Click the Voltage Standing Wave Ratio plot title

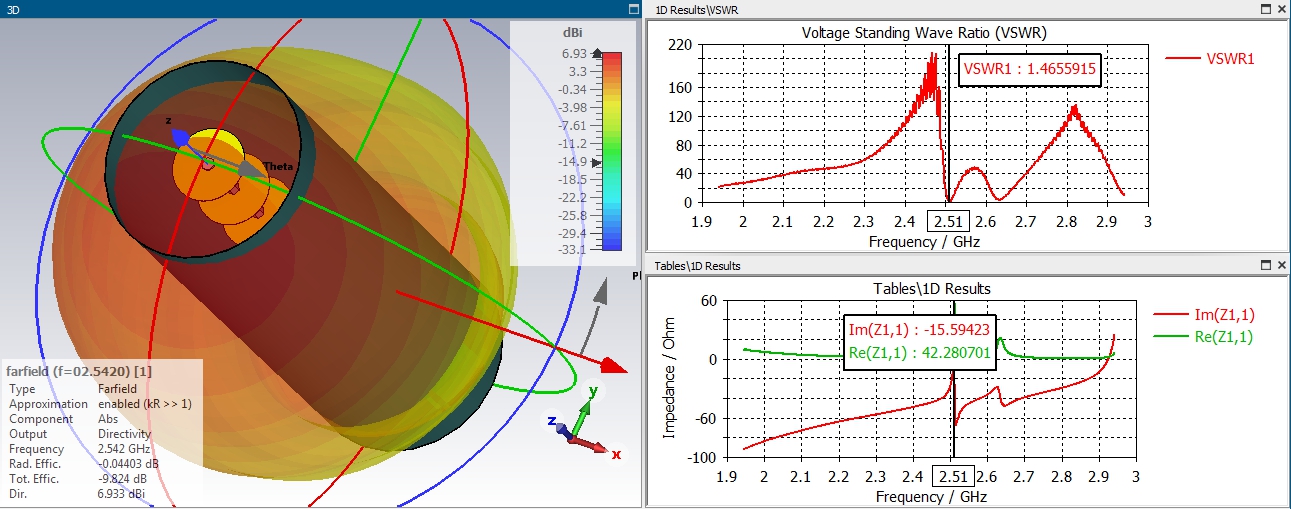(924, 33)
